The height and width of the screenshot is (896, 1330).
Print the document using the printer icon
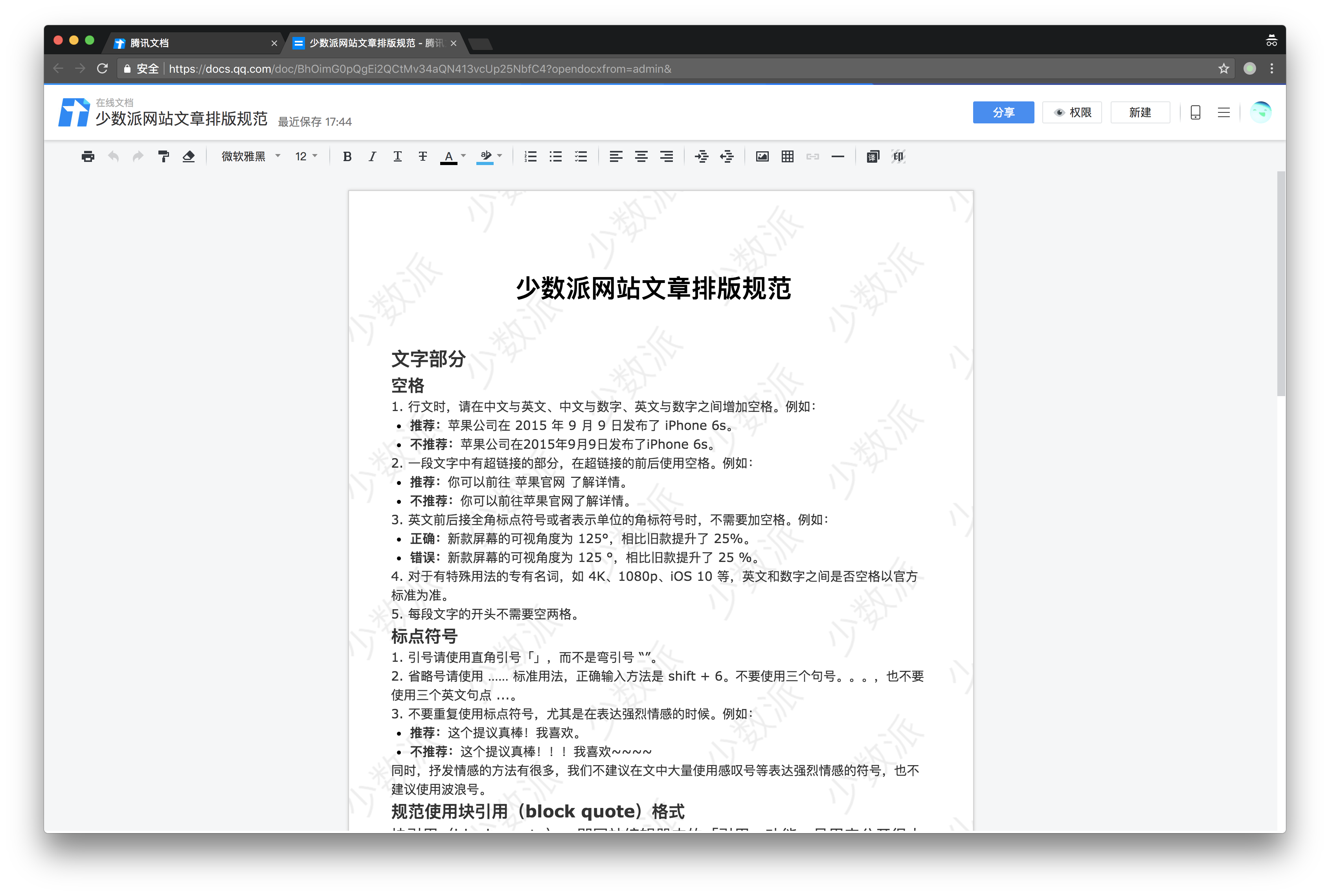(x=87, y=156)
